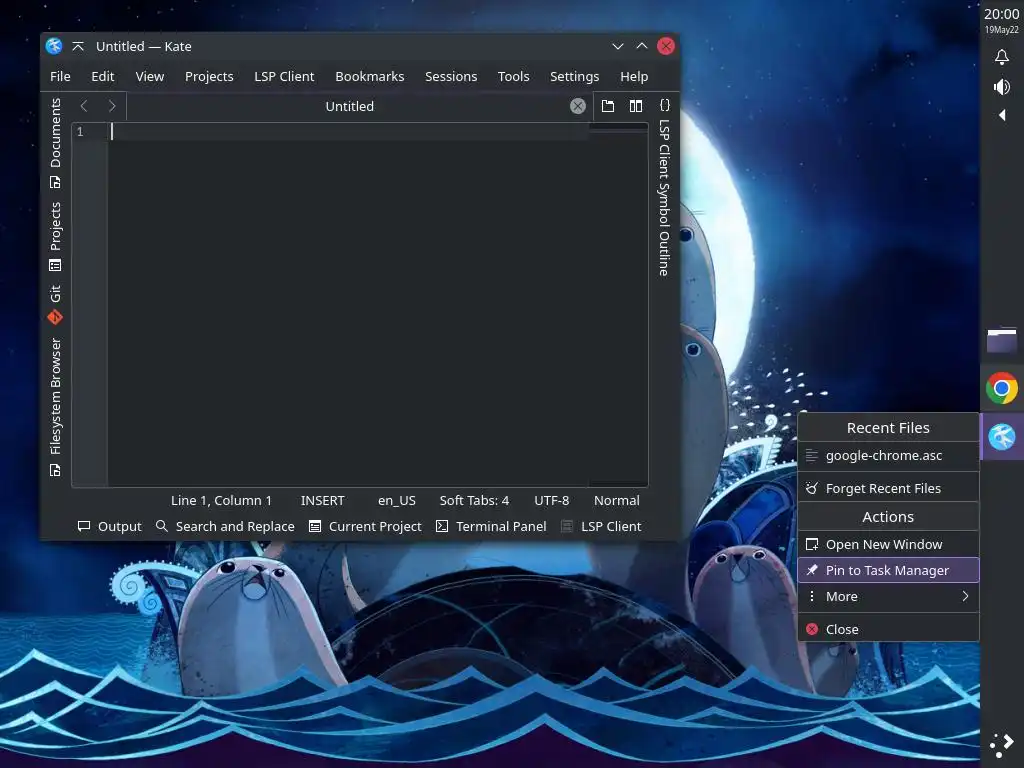The image size is (1024, 768).
Task: Choose Open New Window action
Action: [888, 544]
